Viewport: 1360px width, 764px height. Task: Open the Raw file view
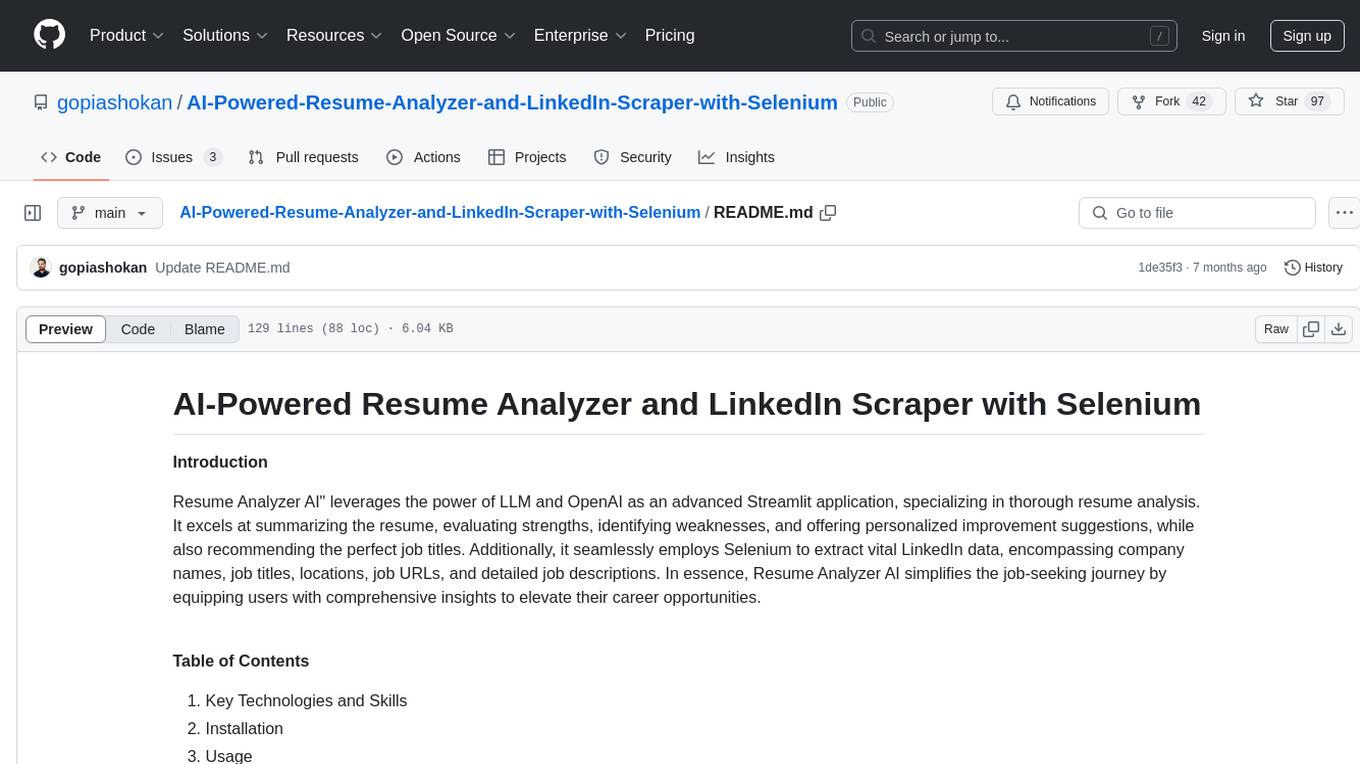pos(1276,329)
